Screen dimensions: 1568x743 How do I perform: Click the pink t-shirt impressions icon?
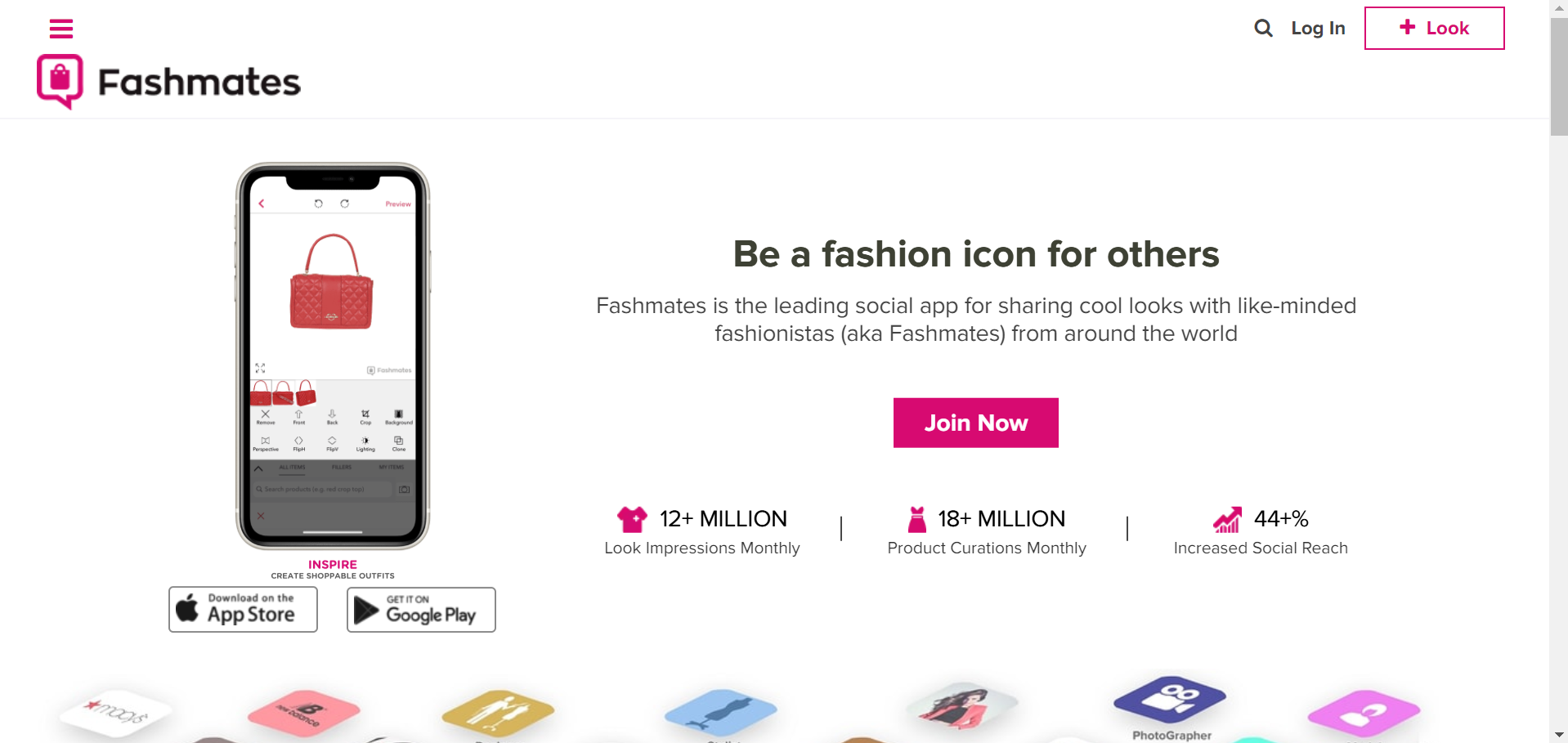(632, 519)
